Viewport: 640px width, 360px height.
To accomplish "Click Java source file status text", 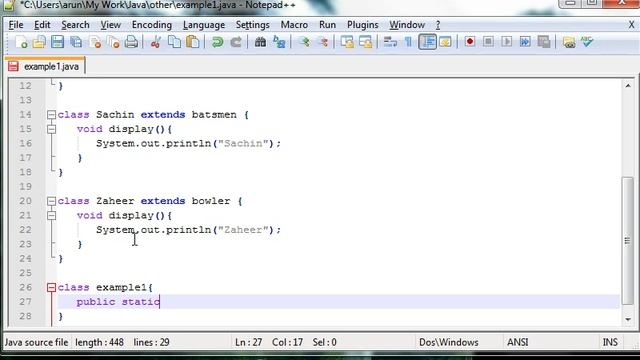I will point(36,342).
